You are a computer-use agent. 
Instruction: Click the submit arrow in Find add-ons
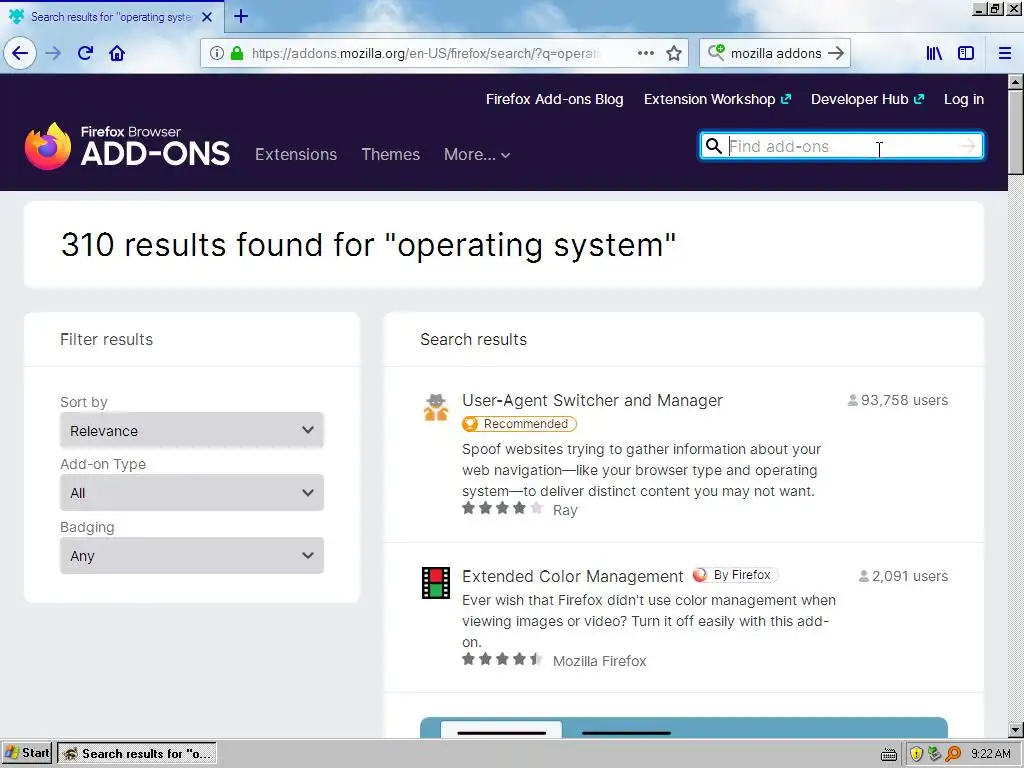[x=967, y=146]
